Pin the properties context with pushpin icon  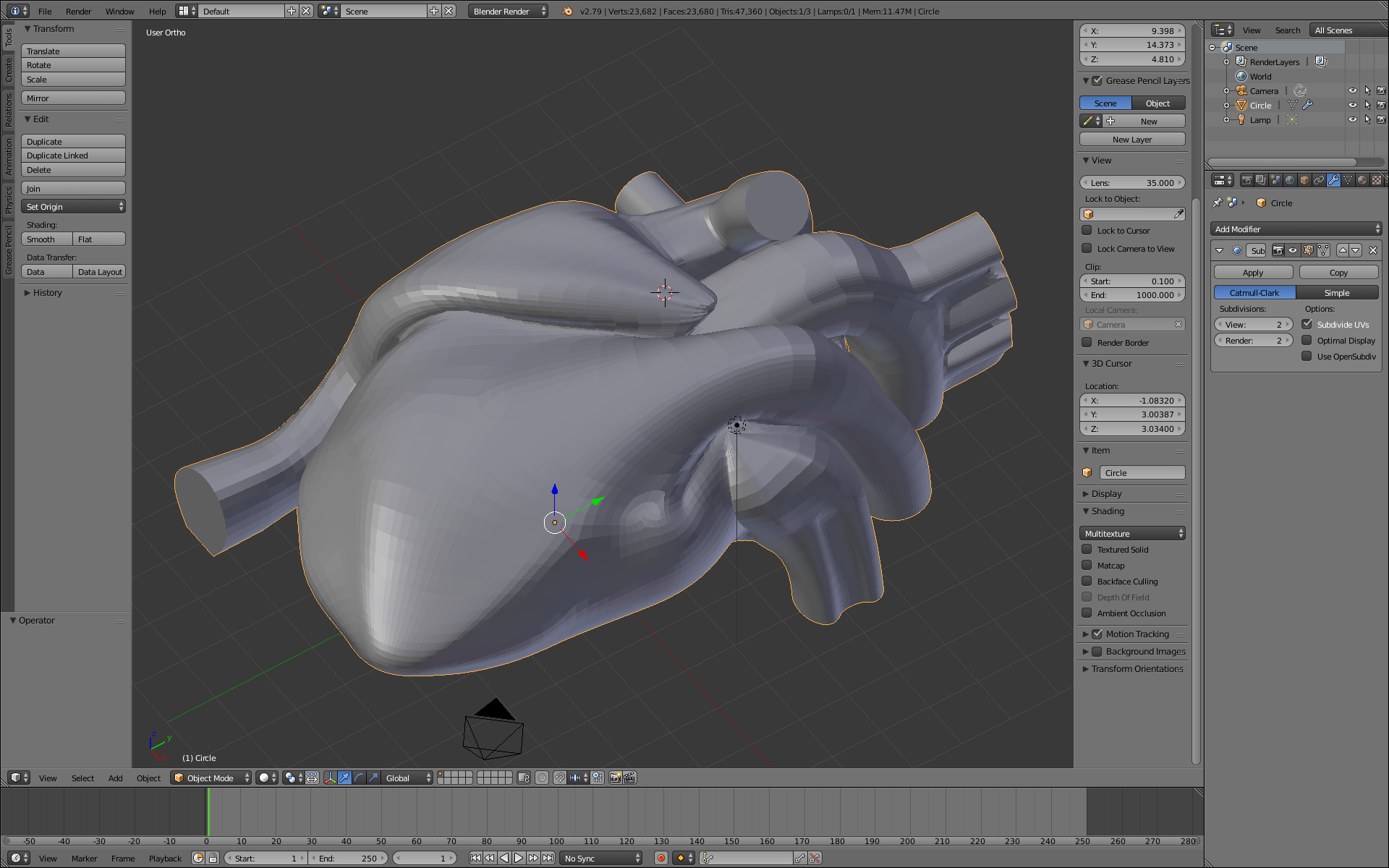(1217, 203)
